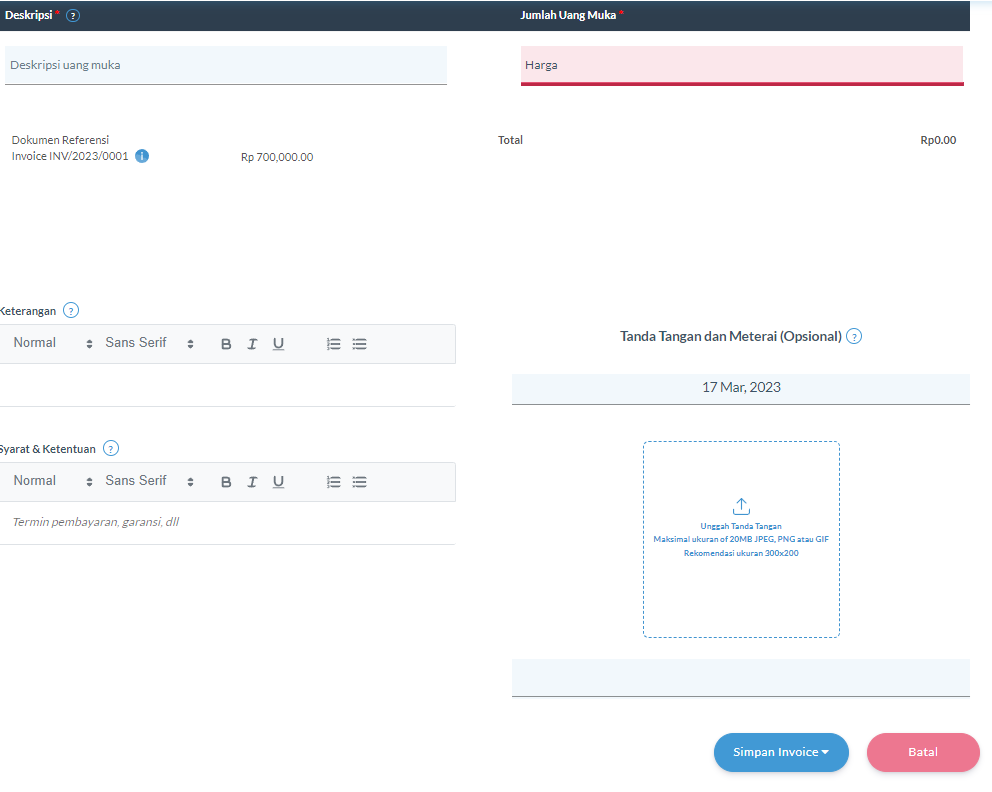This screenshot has height=792, width=992.
Task: Toggle underline formatting in Keterangan editor
Action: 278,343
